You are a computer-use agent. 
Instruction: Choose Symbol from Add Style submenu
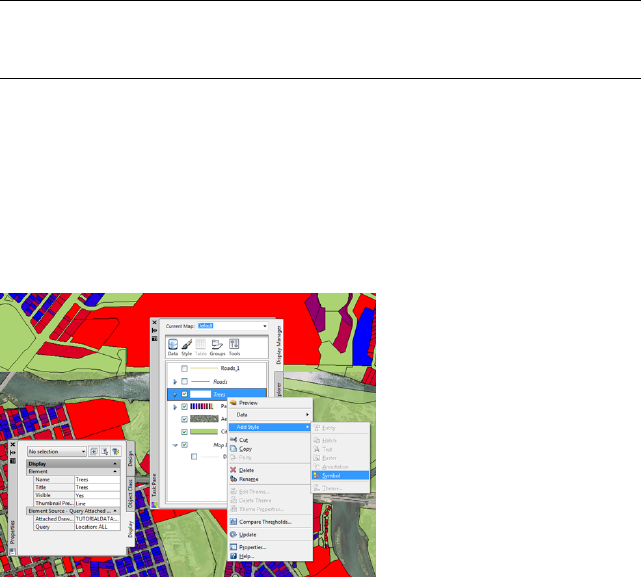(341, 475)
